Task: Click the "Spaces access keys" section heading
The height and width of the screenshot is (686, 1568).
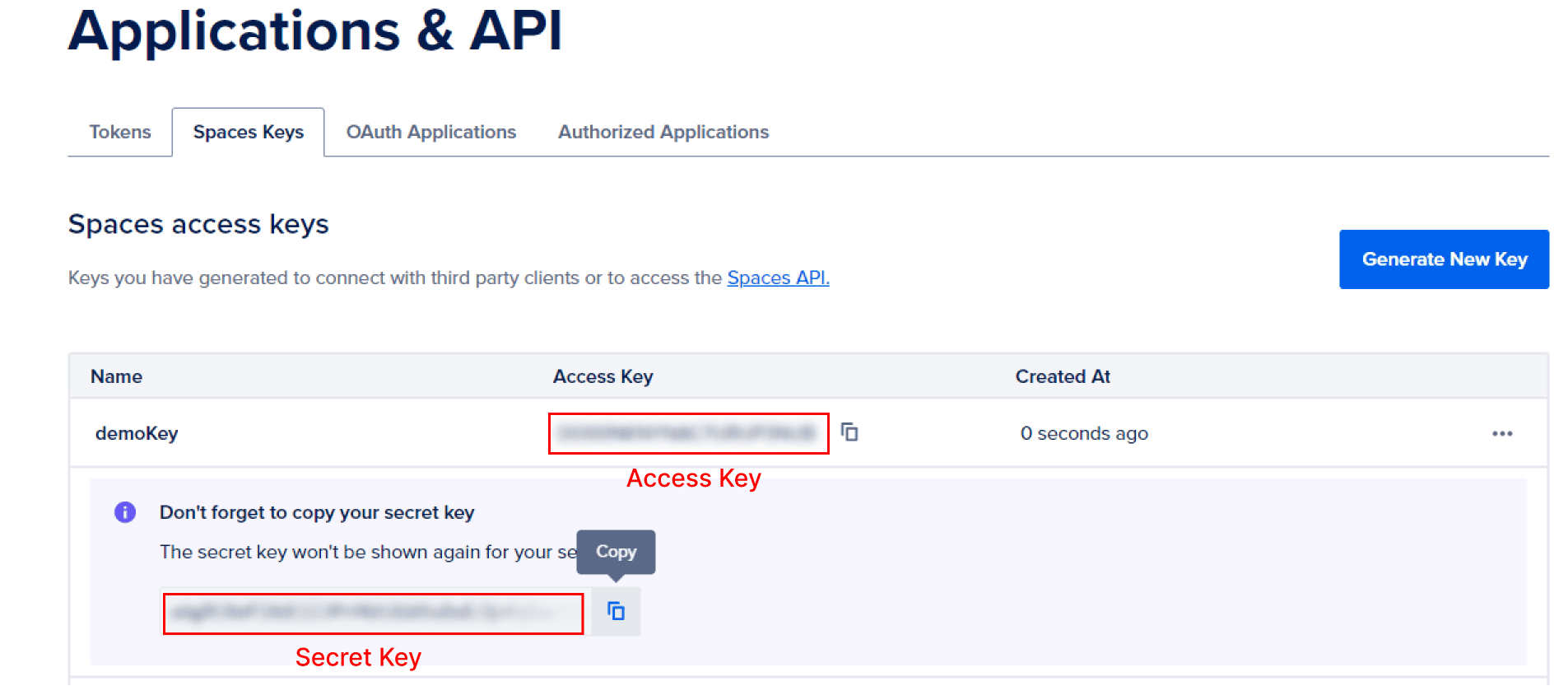Action: 198,224
